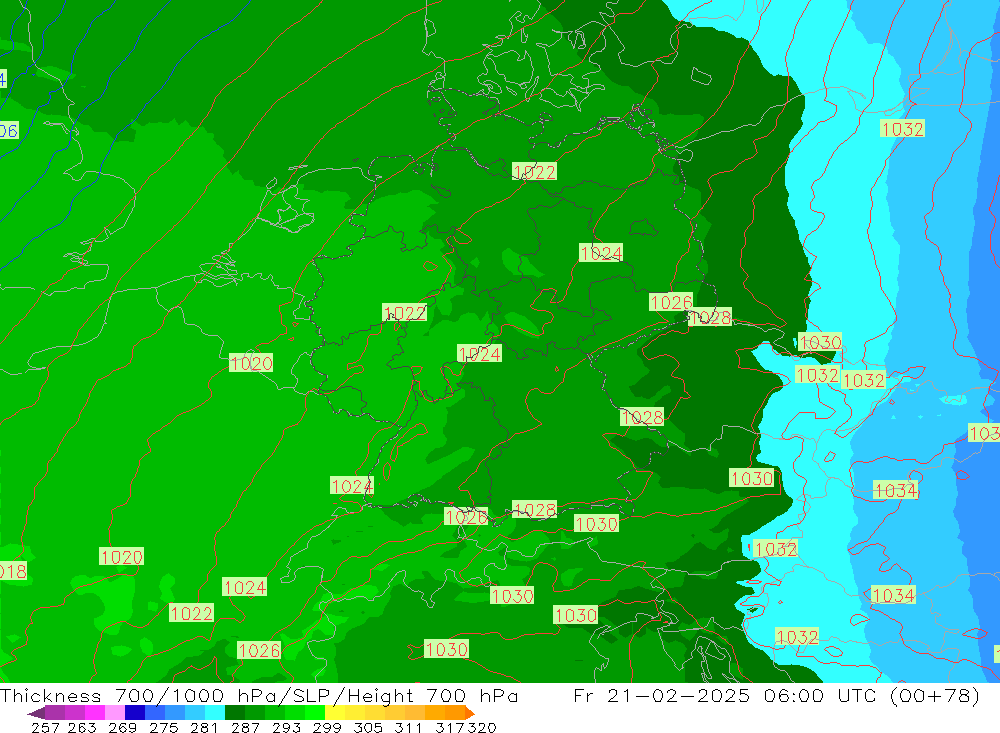The width and height of the screenshot is (1000, 733).
Task: Select the "1026" label touching a "1028" label
Action: [671, 302]
